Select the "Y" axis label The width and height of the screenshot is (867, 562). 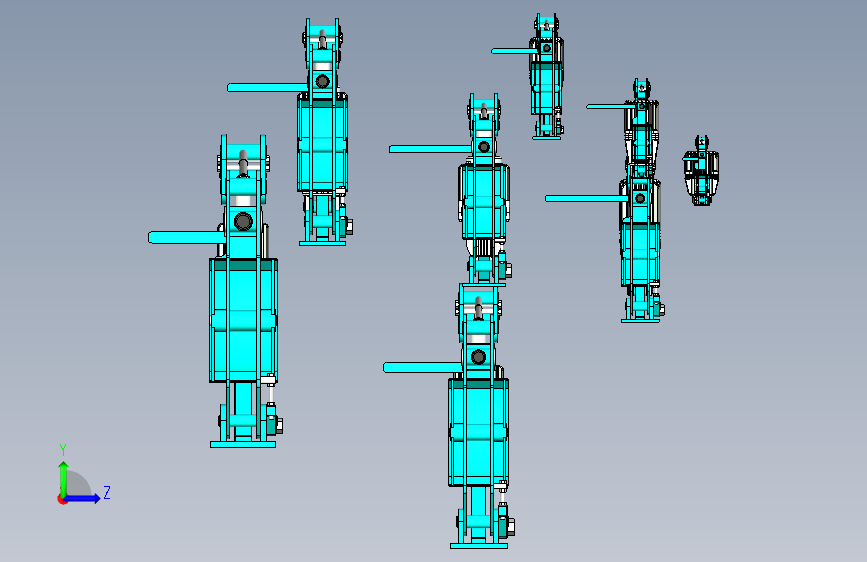pos(63,449)
